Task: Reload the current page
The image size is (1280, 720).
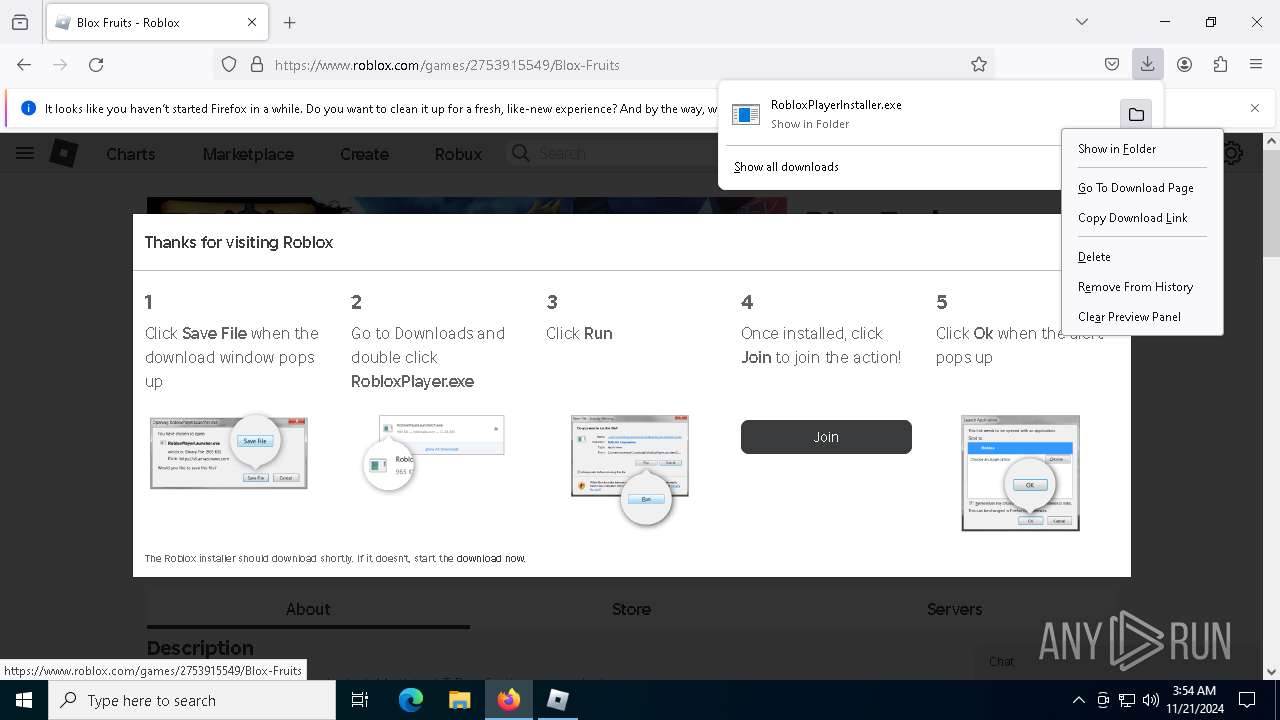Action: [96, 64]
